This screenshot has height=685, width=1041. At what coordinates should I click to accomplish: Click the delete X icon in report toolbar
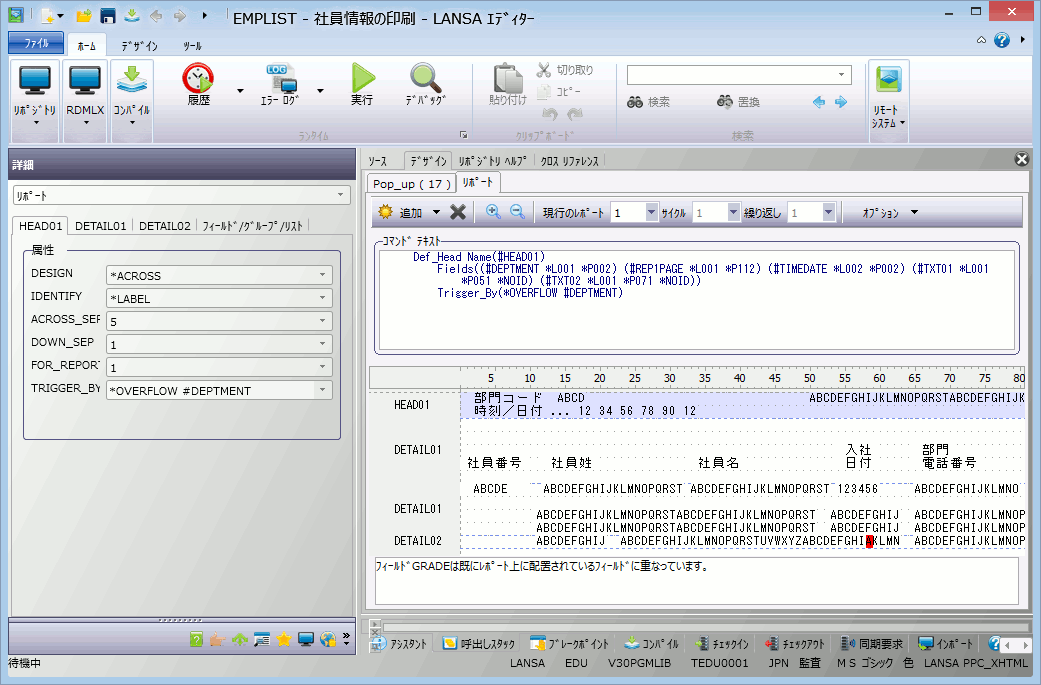point(458,212)
